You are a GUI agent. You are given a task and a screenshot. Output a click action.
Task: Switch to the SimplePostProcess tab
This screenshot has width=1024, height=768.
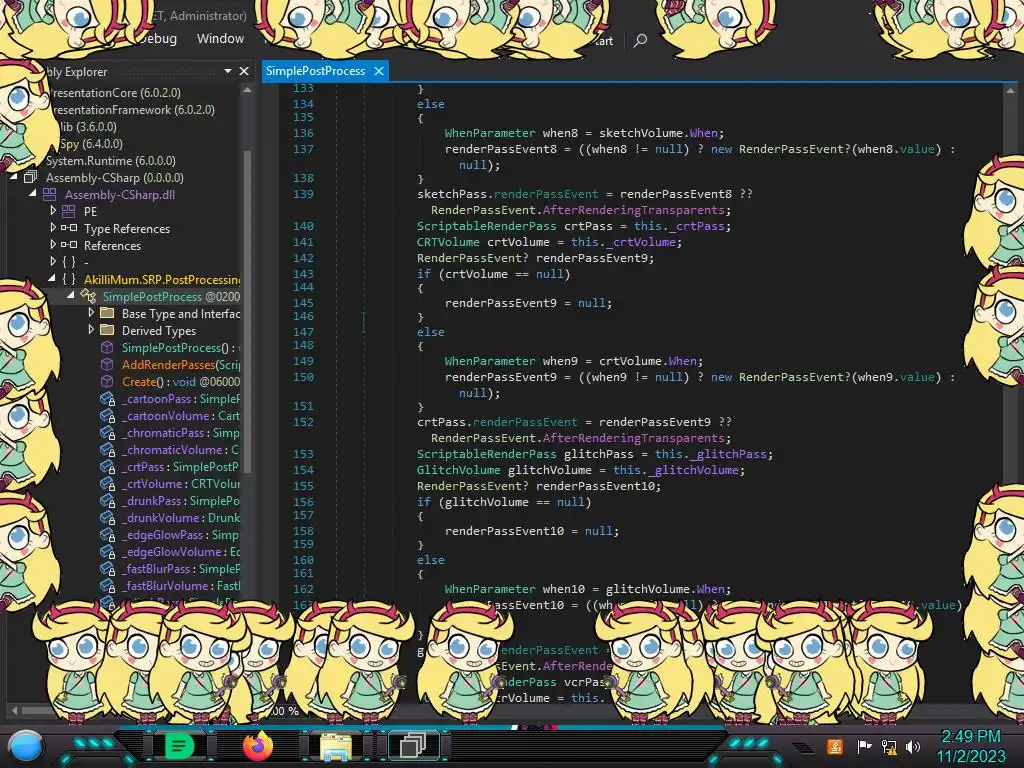tap(315, 71)
